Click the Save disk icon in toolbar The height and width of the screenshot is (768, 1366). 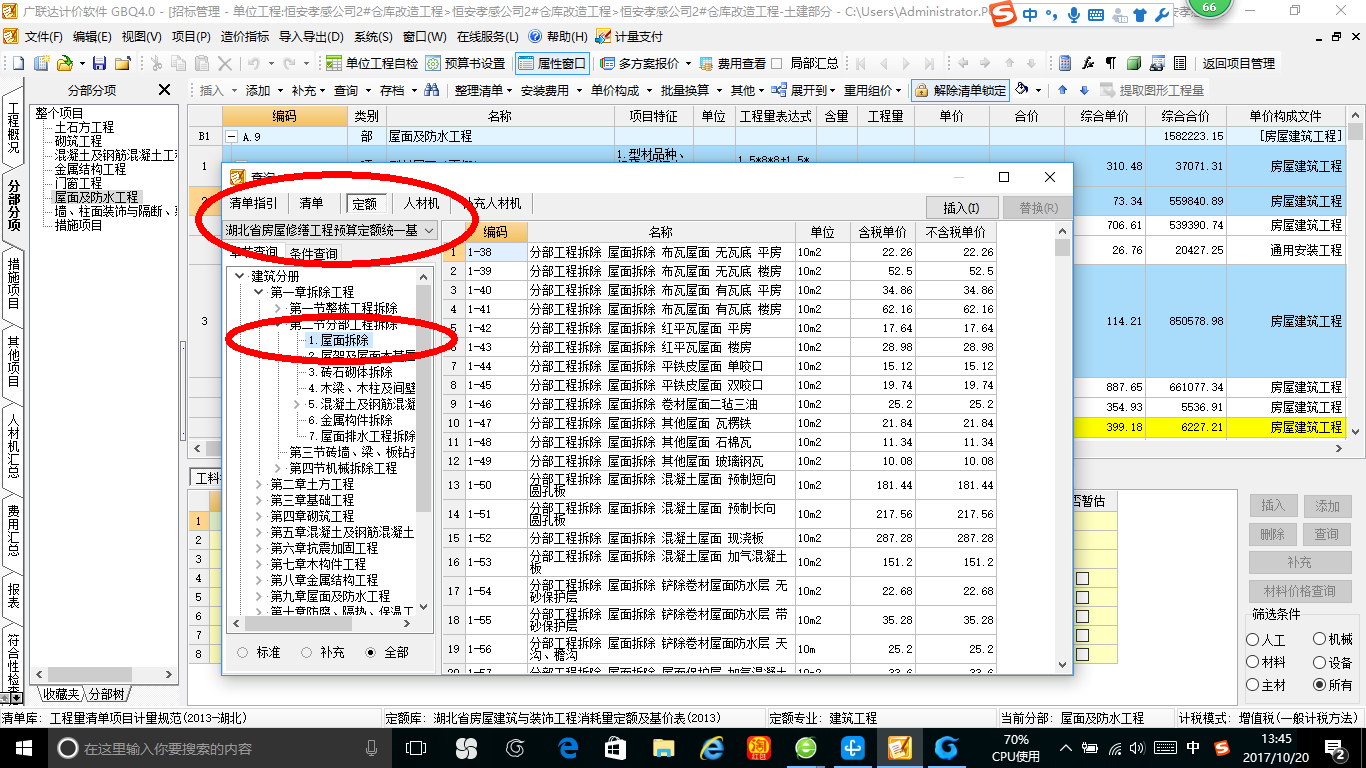98,63
